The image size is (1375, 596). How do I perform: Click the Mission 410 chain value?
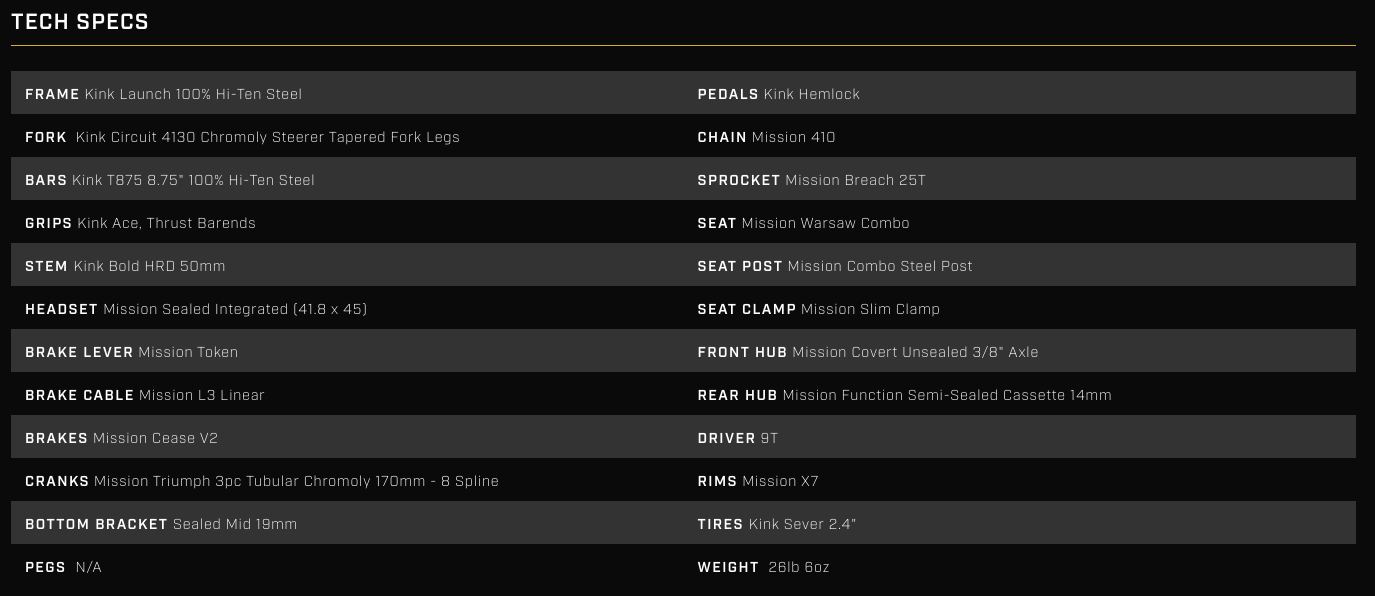793,137
